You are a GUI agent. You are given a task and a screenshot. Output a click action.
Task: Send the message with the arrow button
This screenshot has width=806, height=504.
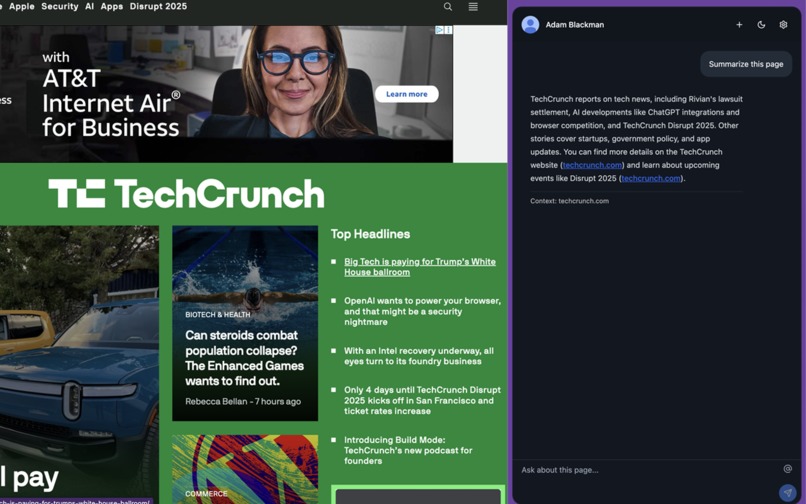coord(787,493)
